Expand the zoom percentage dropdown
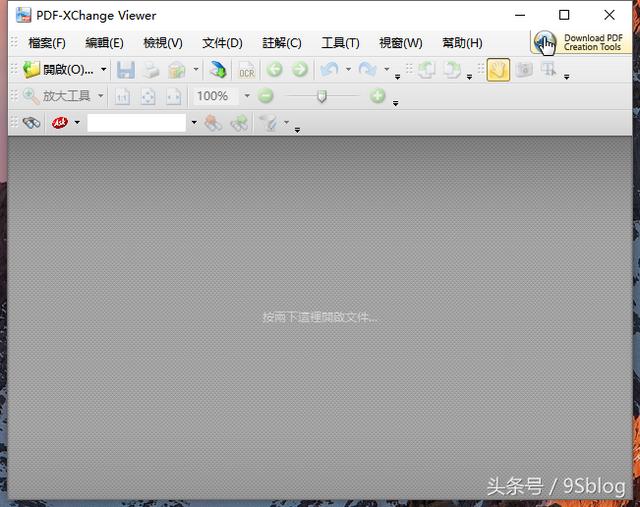Image resolution: width=640 pixels, height=507 pixels. [x=247, y=96]
